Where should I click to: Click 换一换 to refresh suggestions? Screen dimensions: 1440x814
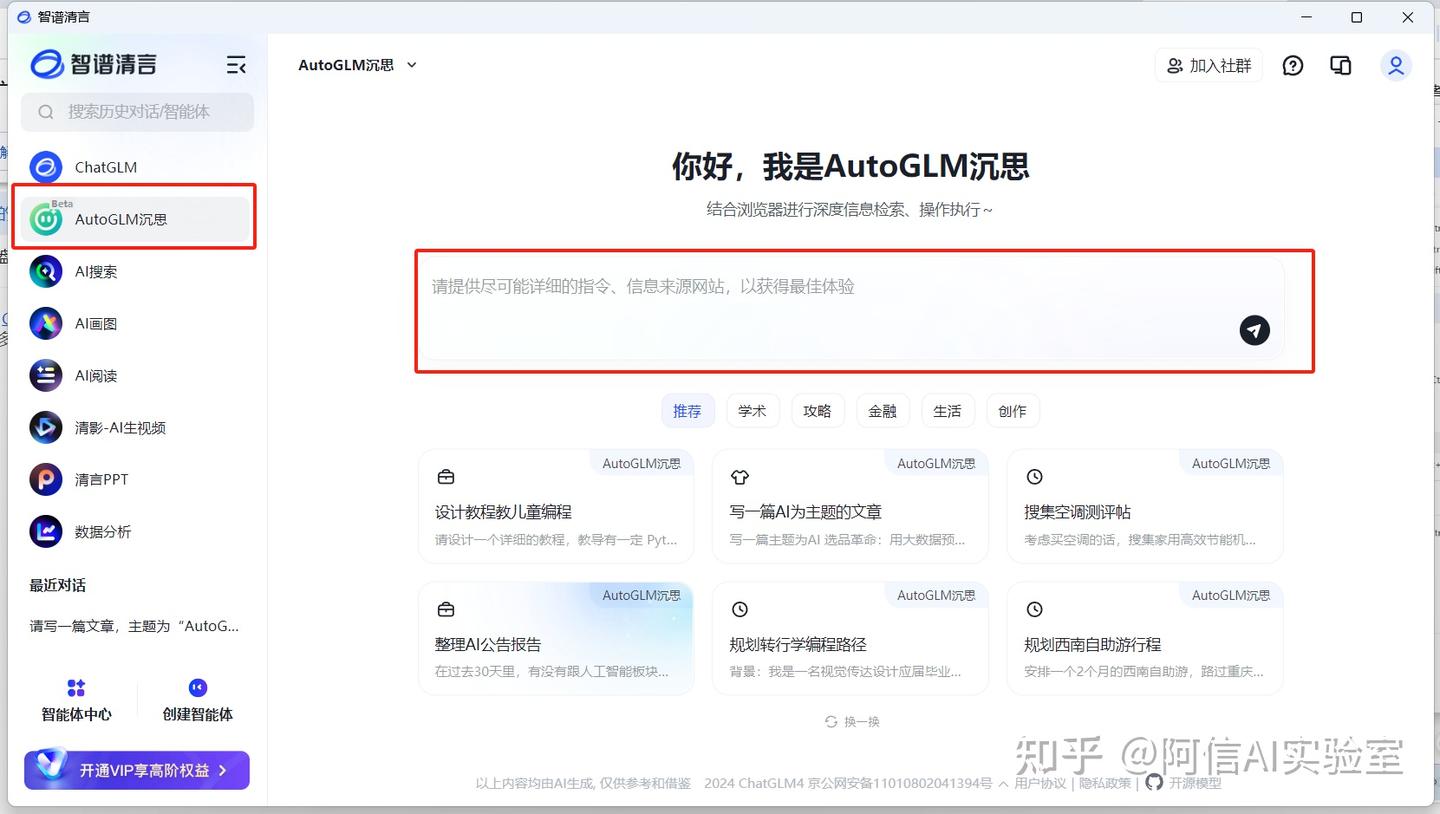coord(852,721)
